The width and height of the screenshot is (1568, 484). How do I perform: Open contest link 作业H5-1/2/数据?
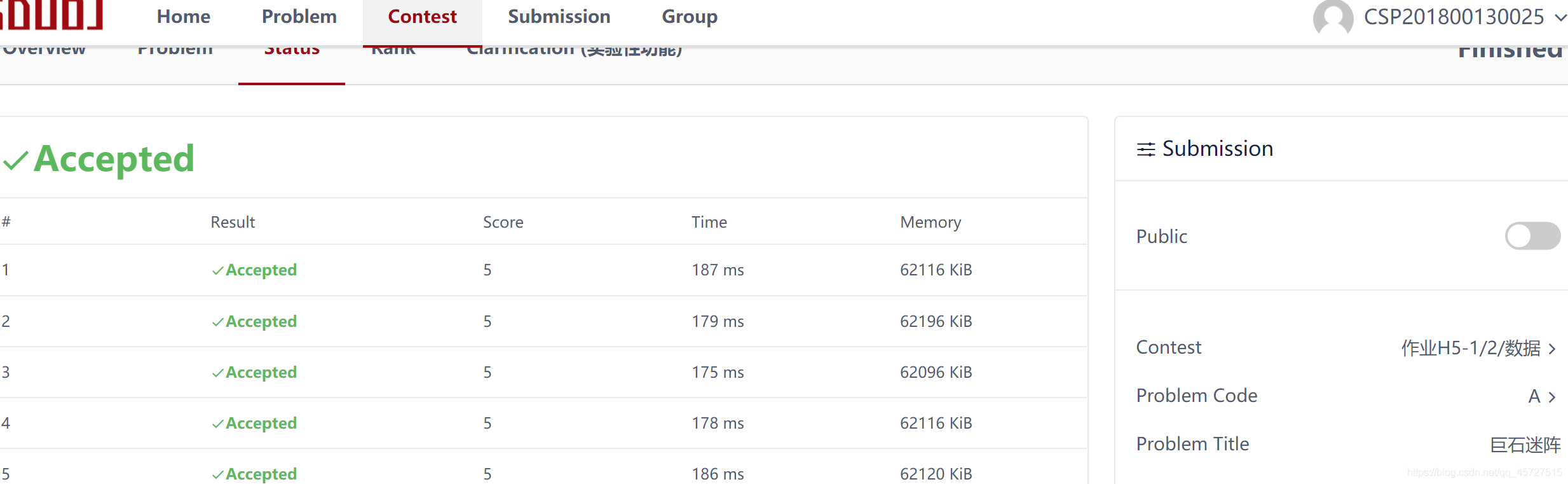point(1471,348)
